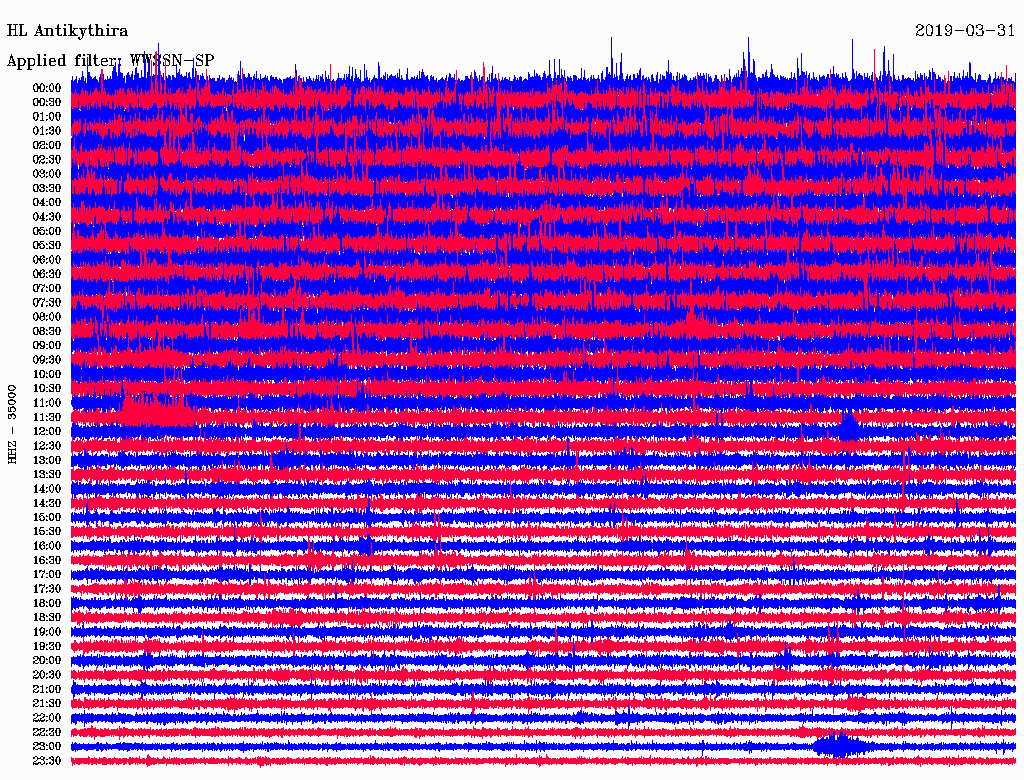Click the 18:00 time label
The width and height of the screenshot is (1024, 780).
pyautogui.click(x=47, y=603)
